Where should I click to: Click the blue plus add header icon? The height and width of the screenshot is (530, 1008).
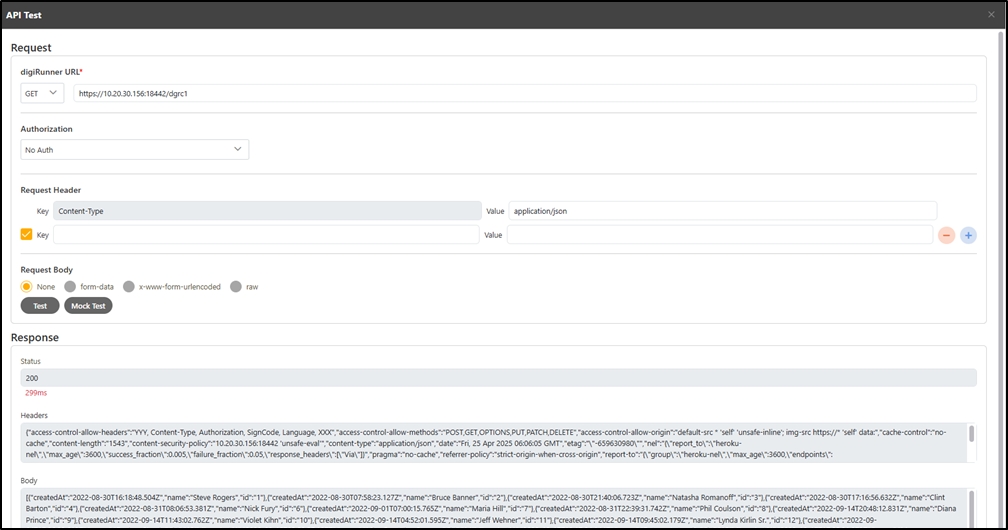click(x=968, y=235)
